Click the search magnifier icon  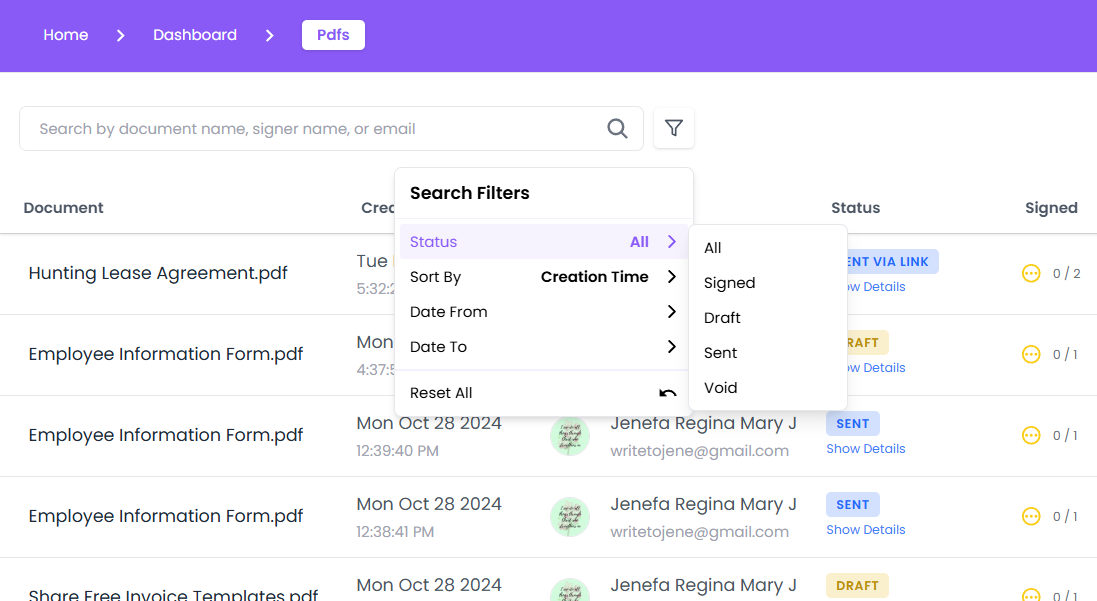pyautogui.click(x=617, y=128)
